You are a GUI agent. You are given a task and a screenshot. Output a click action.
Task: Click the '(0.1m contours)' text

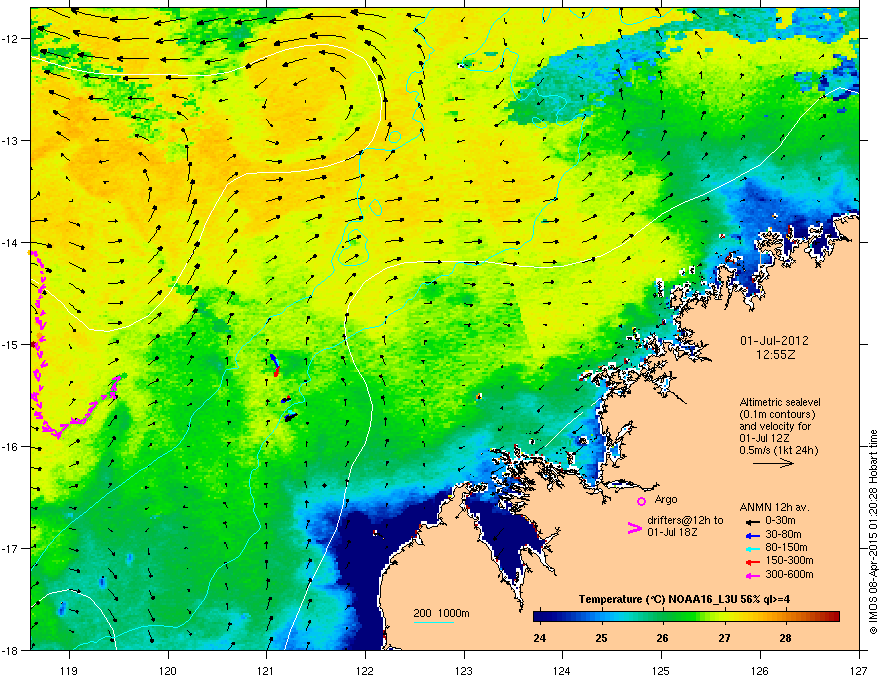coord(777,414)
